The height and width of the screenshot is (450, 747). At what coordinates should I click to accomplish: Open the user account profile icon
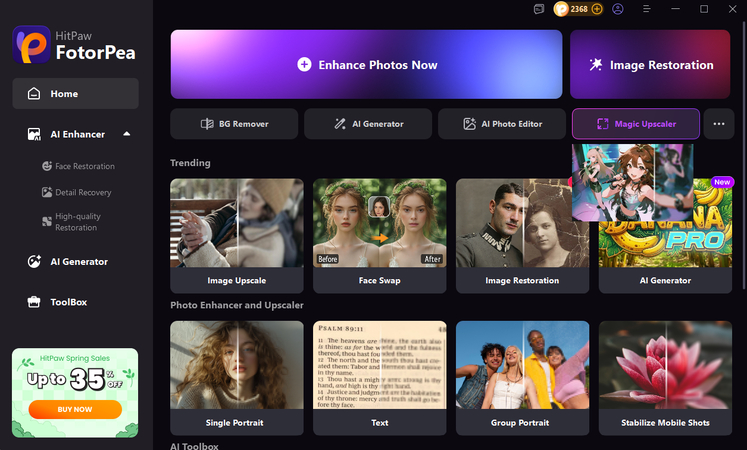pyautogui.click(x=618, y=9)
